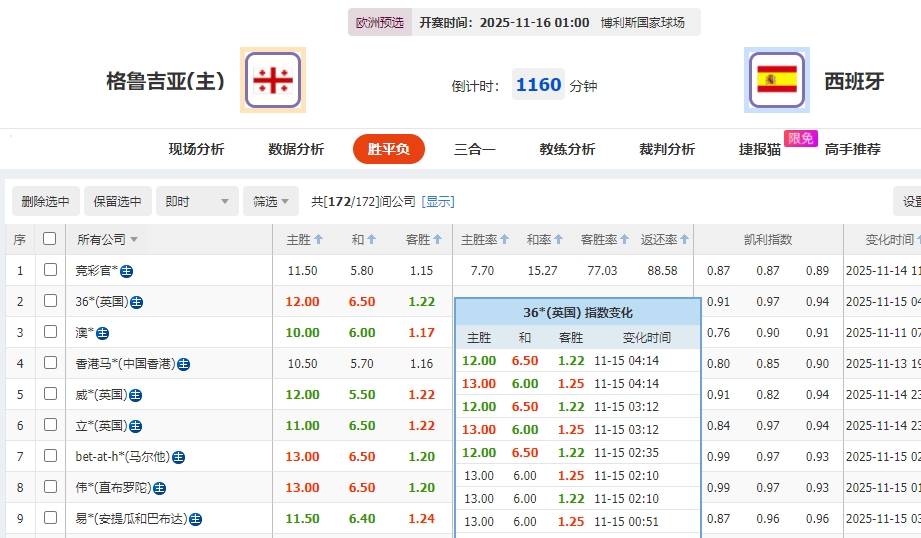This screenshot has height=538, width=921.
Task: Switch to 现场分析 tab
Action: tap(196, 149)
